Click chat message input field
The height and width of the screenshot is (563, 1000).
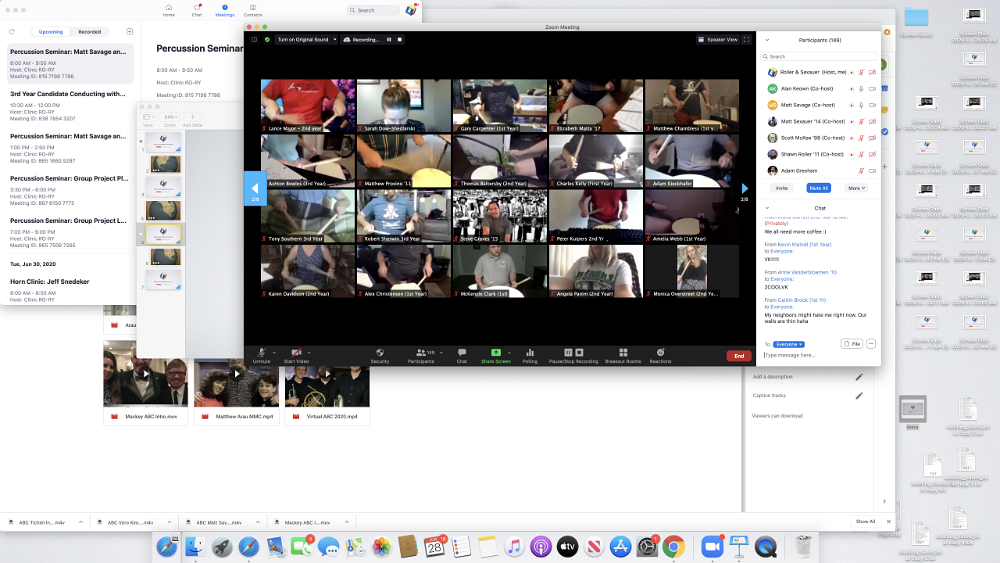click(819, 355)
